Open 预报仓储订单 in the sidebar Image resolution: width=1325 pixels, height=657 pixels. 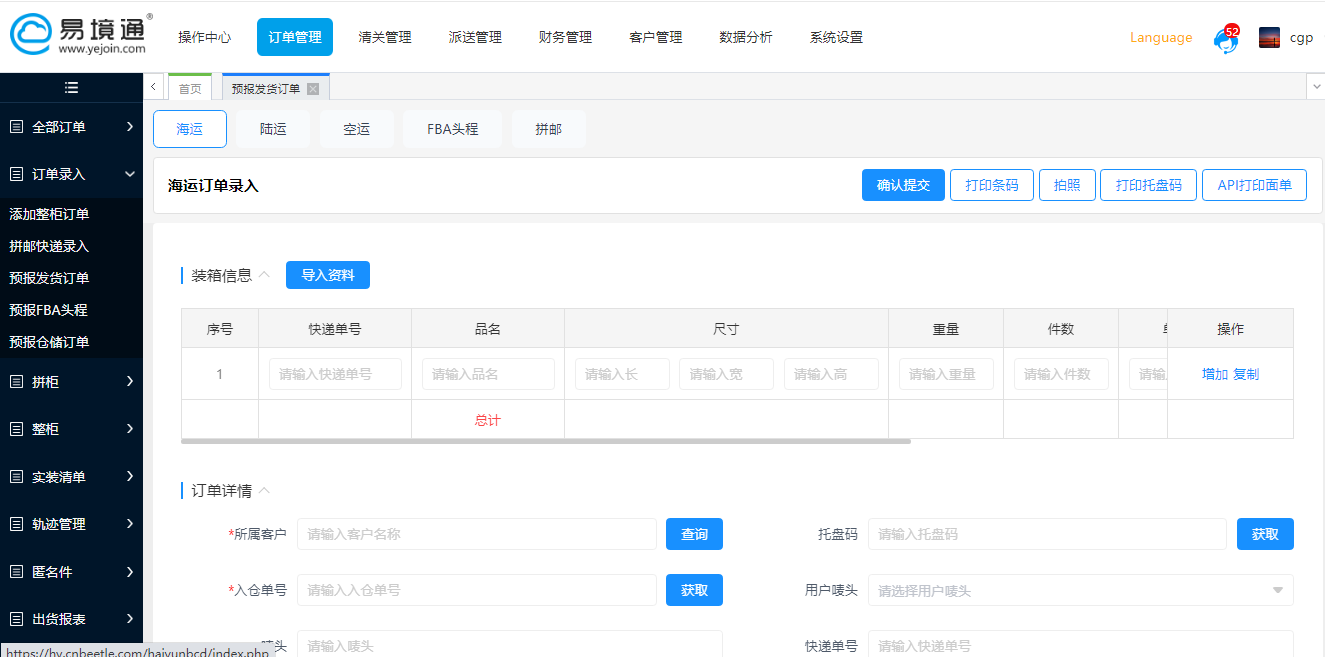[x=49, y=342]
